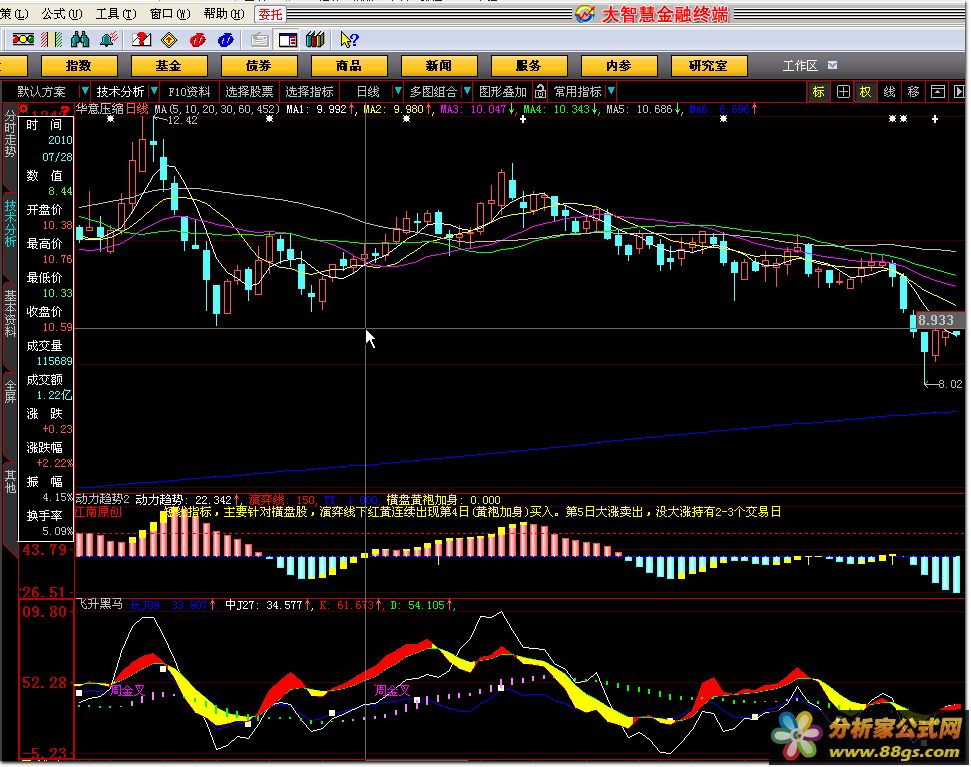Click the 飞升黑马 indicator name
The height and width of the screenshot is (767, 971).
coord(99,604)
